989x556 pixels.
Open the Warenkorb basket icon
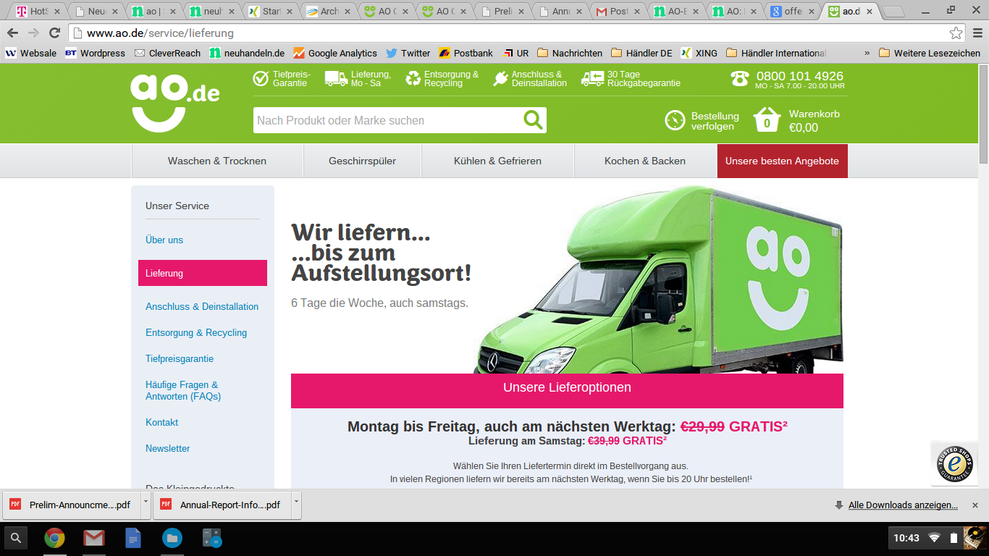tap(767, 119)
